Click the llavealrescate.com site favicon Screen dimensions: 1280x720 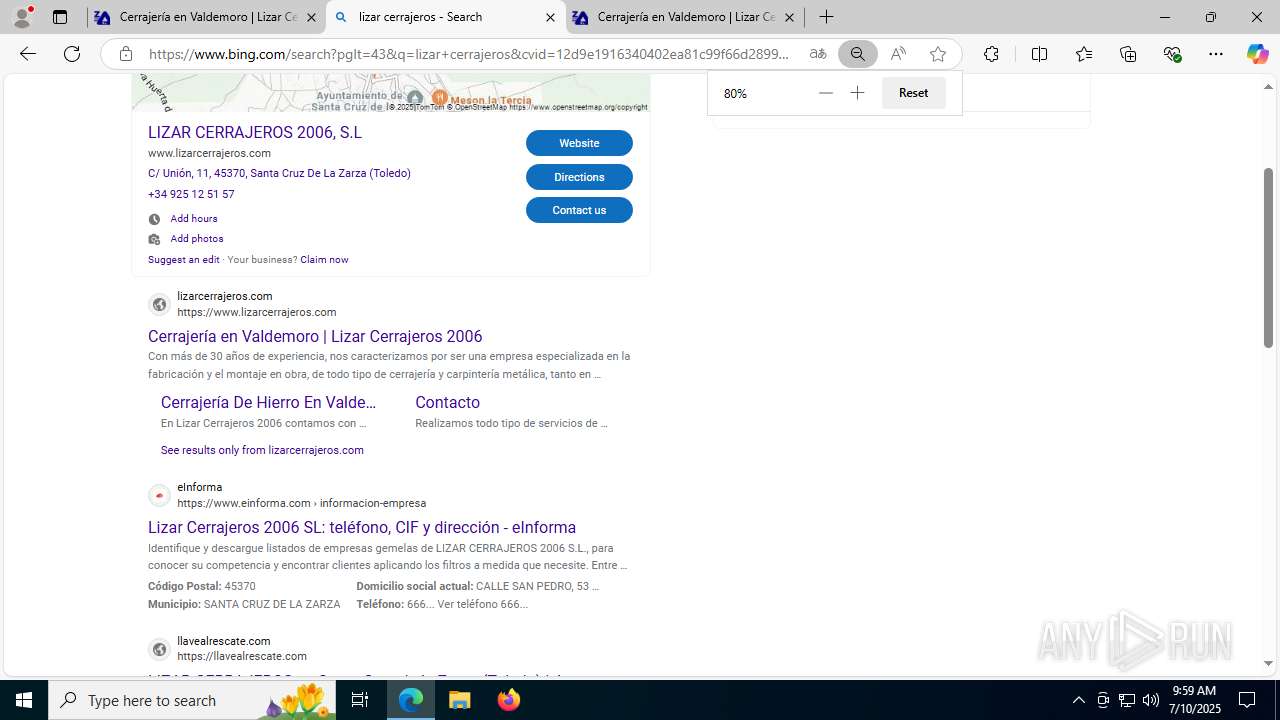point(159,649)
